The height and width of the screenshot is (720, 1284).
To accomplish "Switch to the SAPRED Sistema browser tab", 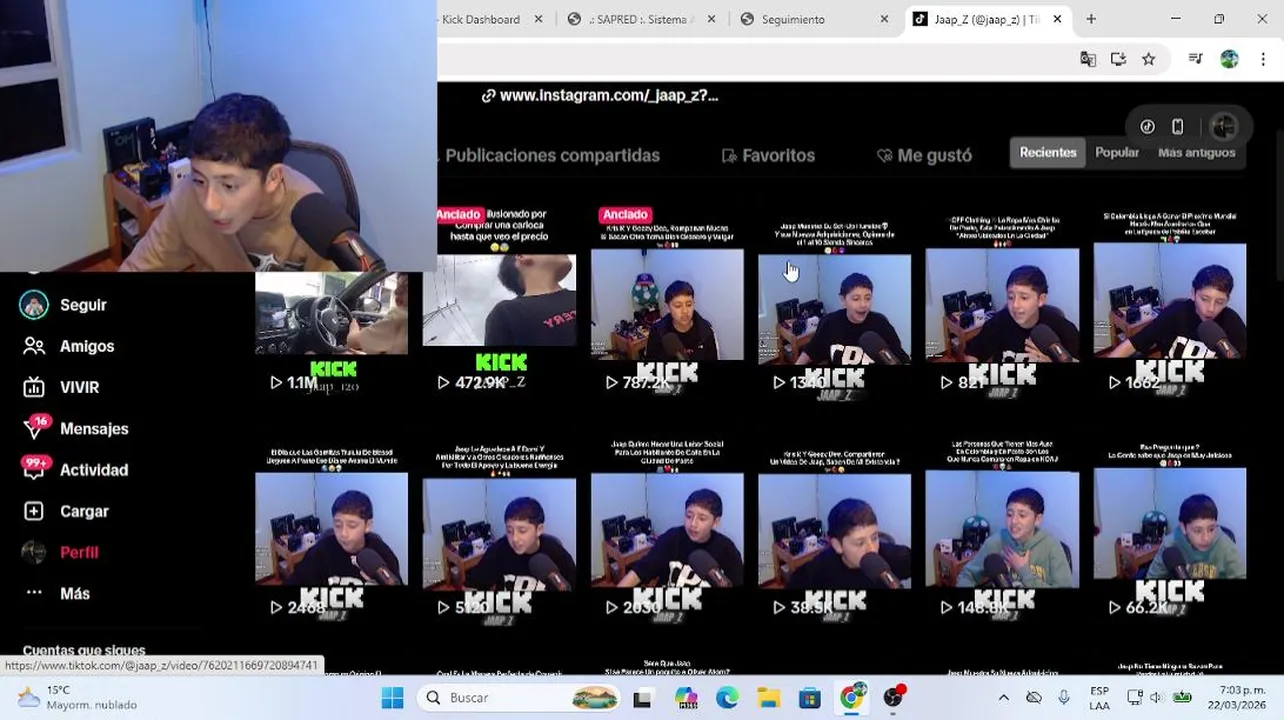I will [x=640, y=19].
